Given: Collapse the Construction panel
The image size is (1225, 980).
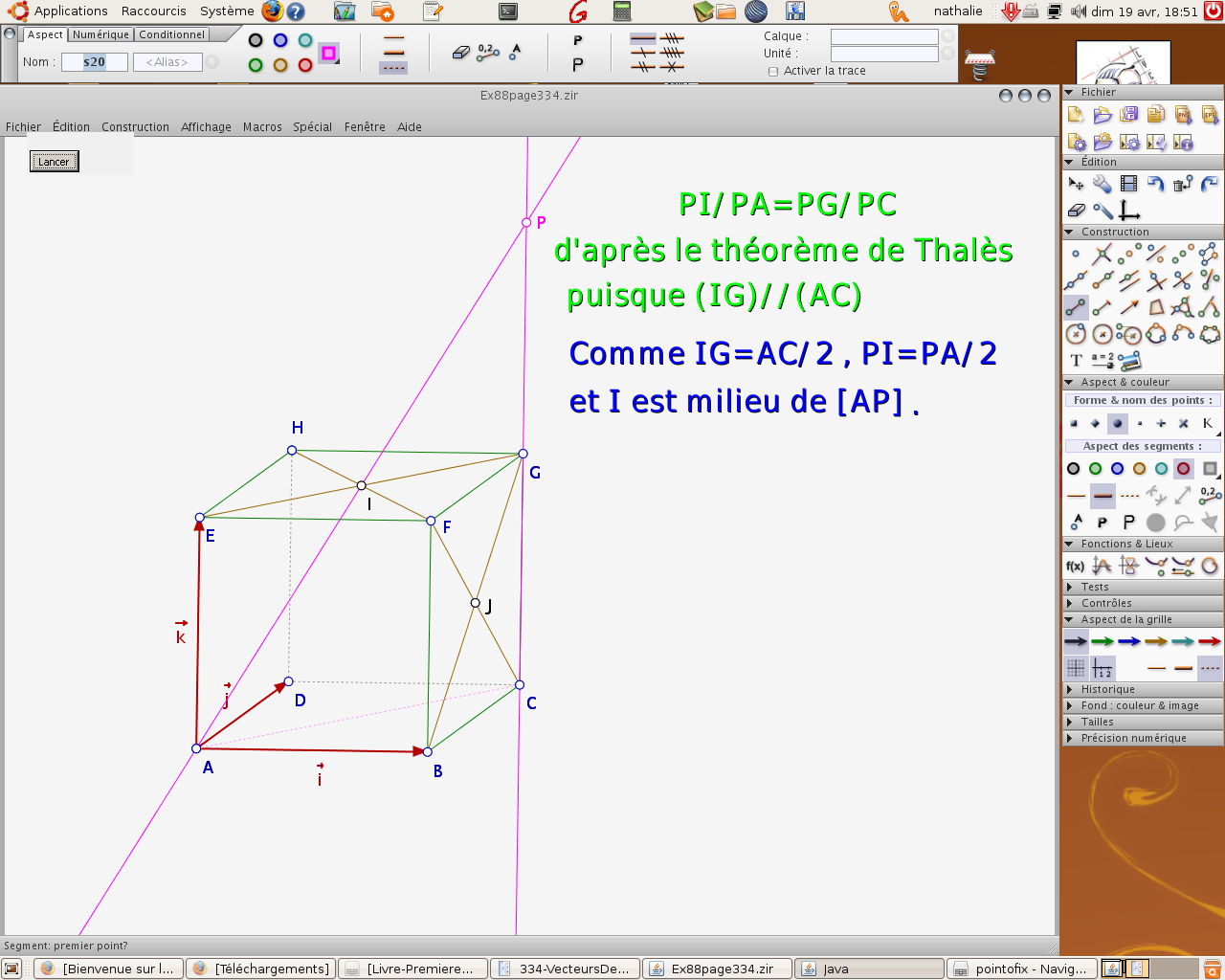Looking at the screenshot, I should (1069, 232).
